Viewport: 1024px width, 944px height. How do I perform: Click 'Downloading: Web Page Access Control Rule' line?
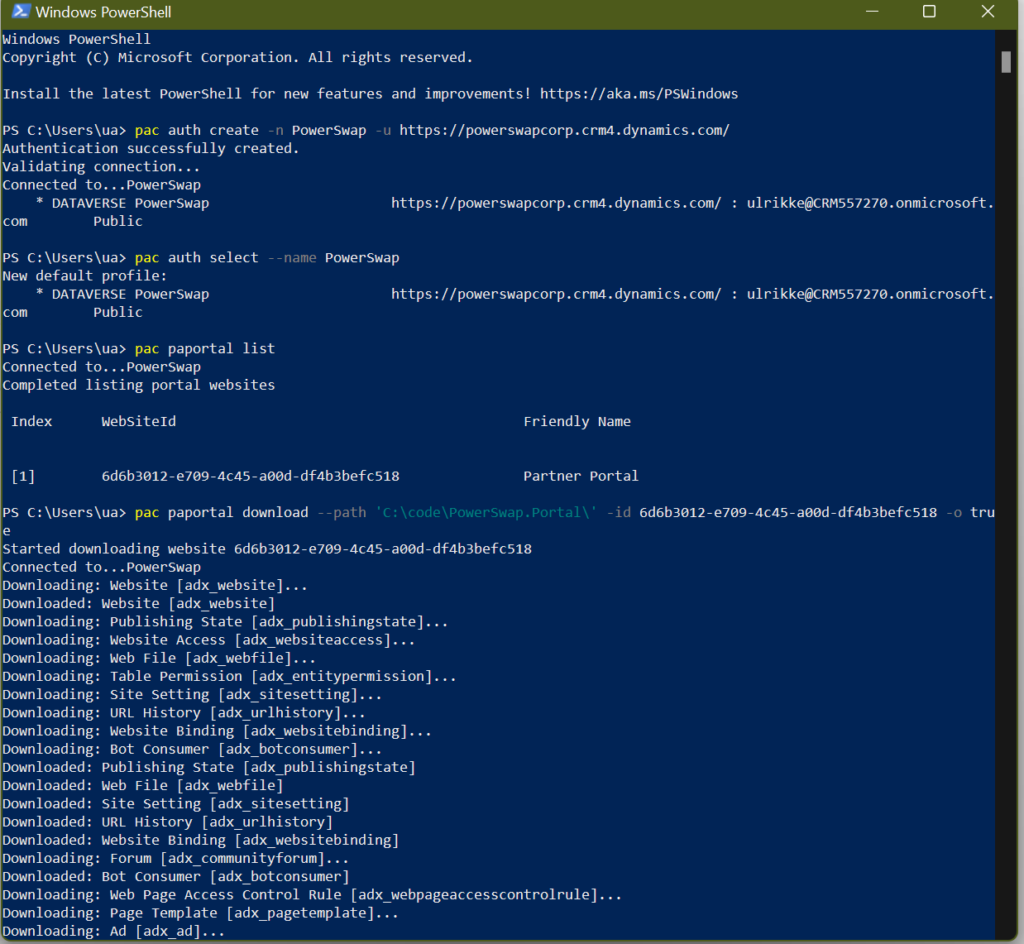coord(312,896)
